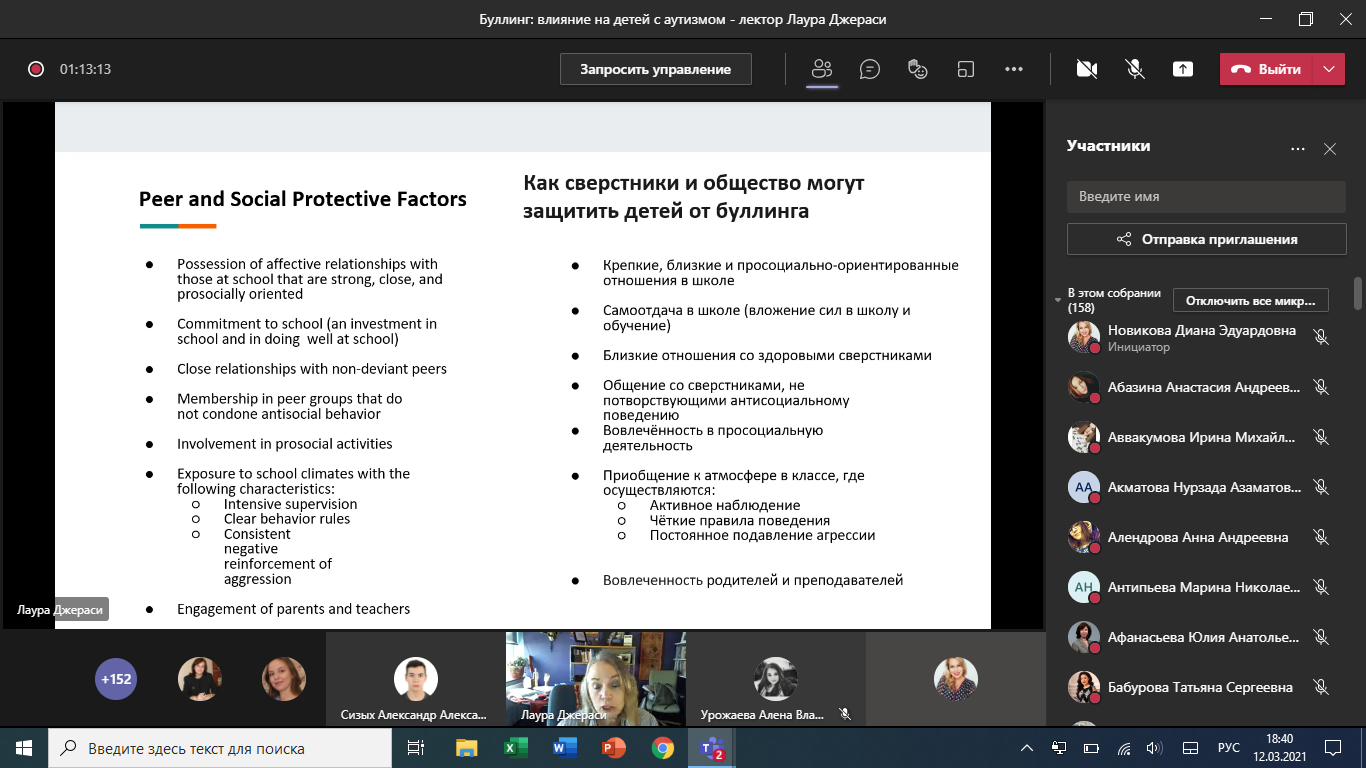Viewport: 1366px width, 768px height.
Task: Close the Участники panel
Action: click(1330, 149)
